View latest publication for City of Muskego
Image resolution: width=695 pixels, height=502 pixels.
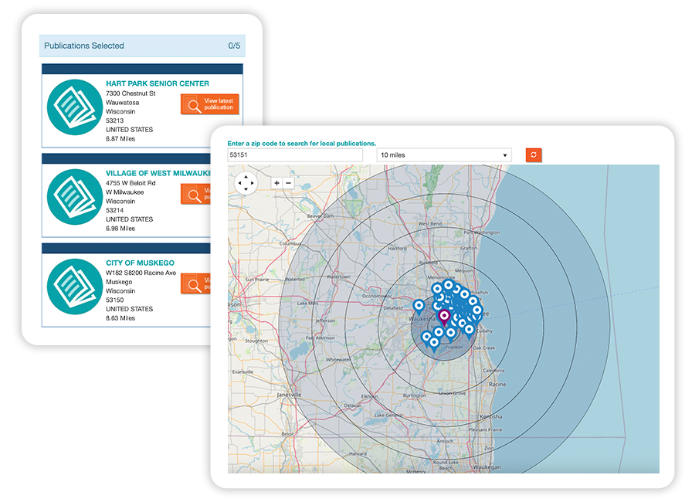coord(195,284)
